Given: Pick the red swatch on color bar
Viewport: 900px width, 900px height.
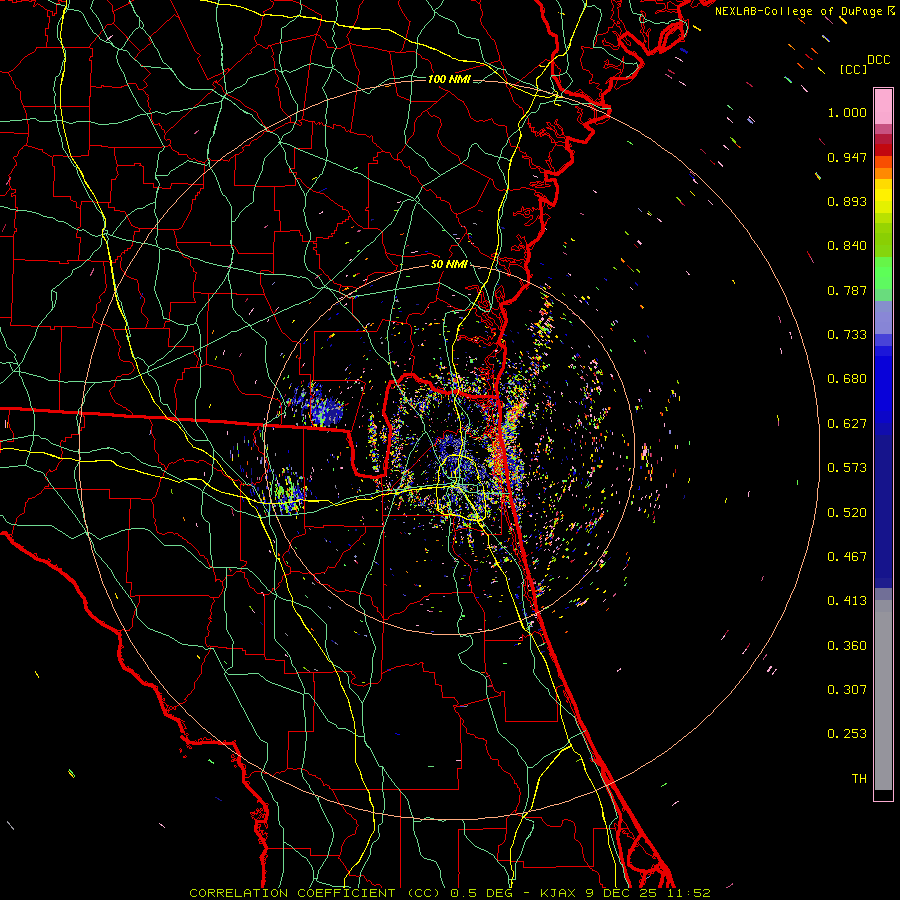Looking at the screenshot, I should tap(883, 150).
